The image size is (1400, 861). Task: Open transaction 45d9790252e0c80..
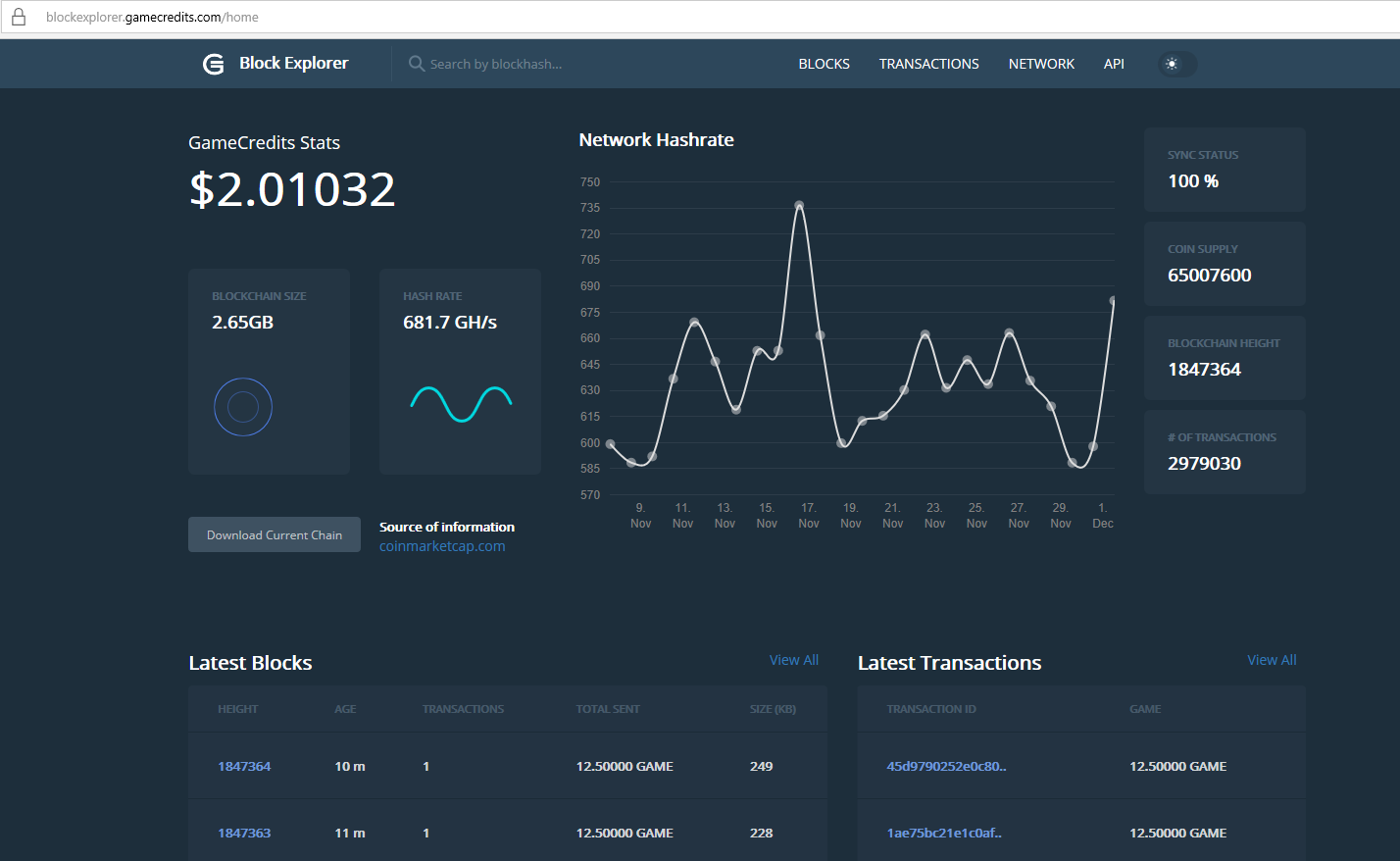[x=946, y=766]
